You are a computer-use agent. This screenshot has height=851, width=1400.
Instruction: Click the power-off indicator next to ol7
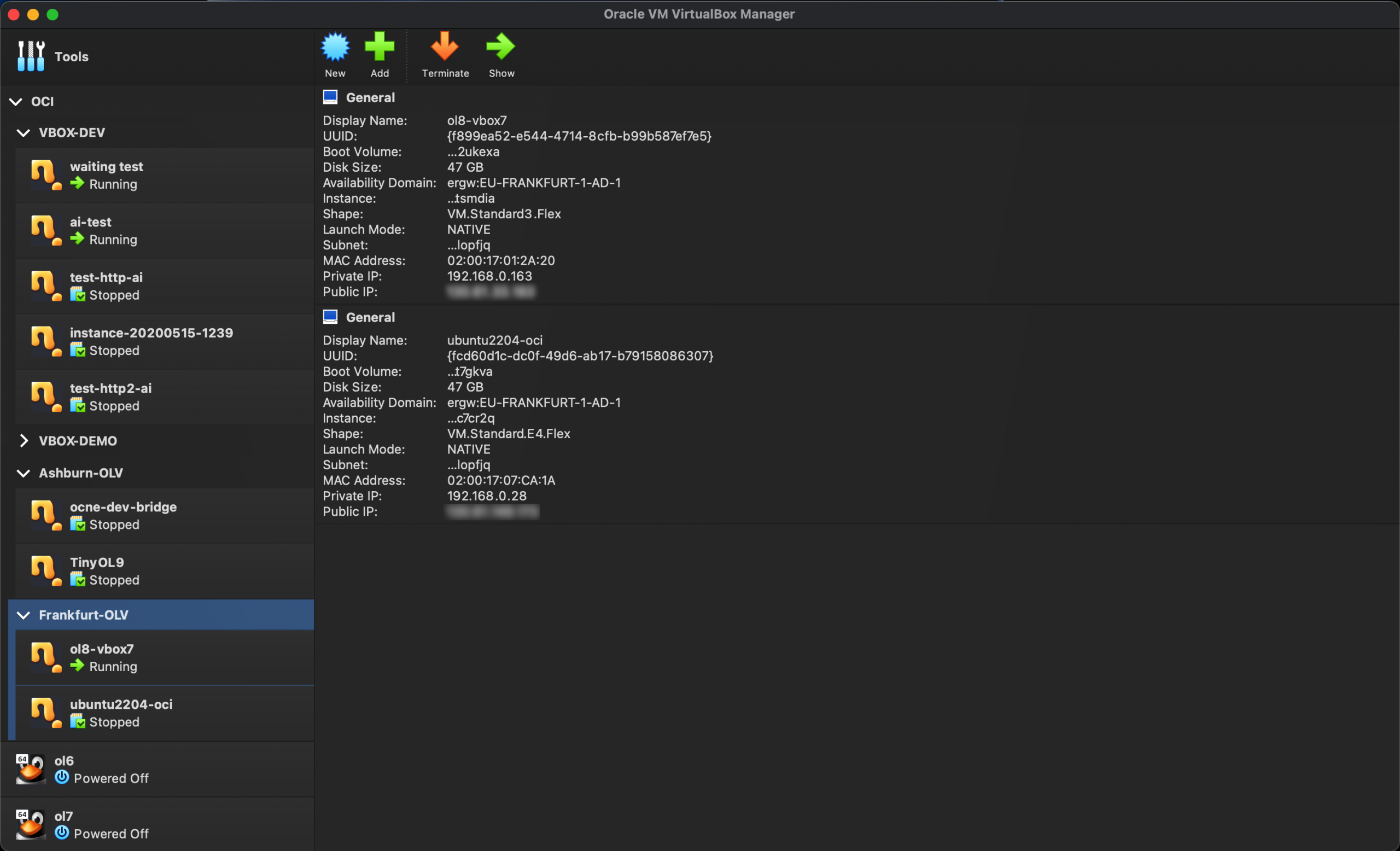pos(62,833)
